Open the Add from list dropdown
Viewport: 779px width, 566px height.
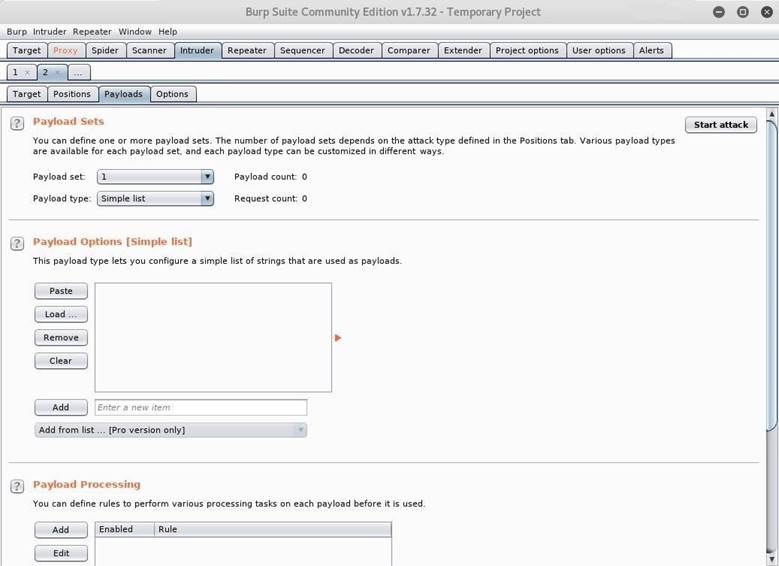(x=170, y=430)
